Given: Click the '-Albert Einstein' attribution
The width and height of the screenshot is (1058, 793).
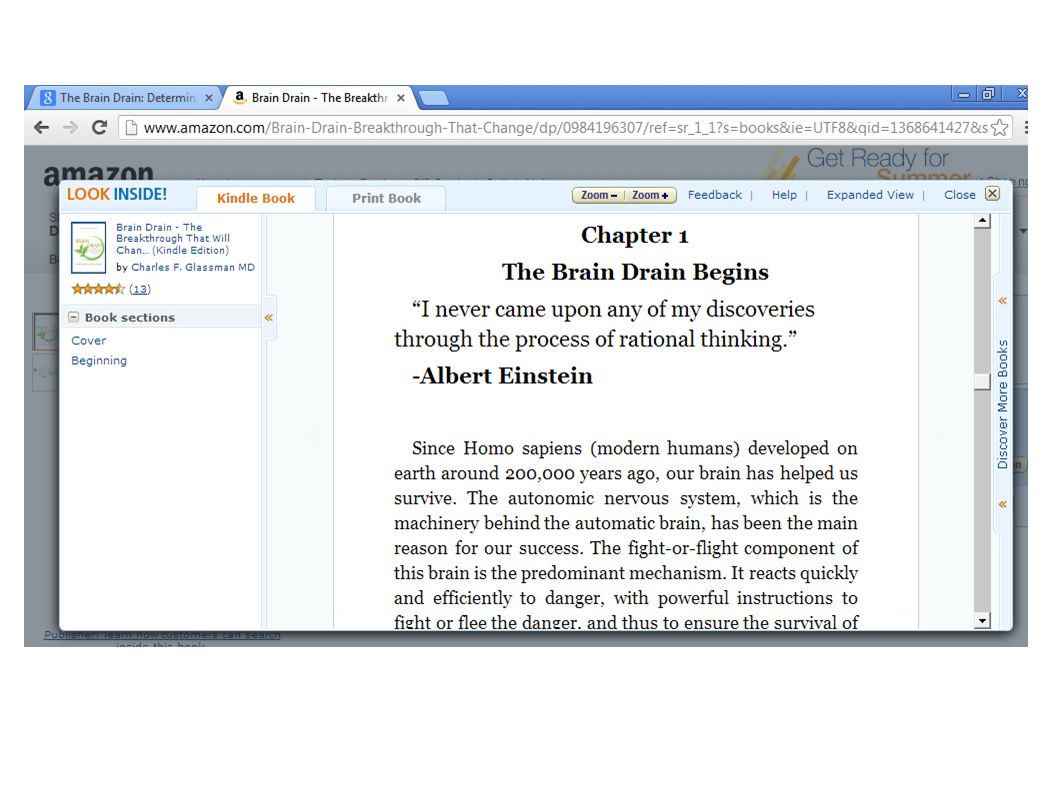Looking at the screenshot, I should [x=503, y=376].
